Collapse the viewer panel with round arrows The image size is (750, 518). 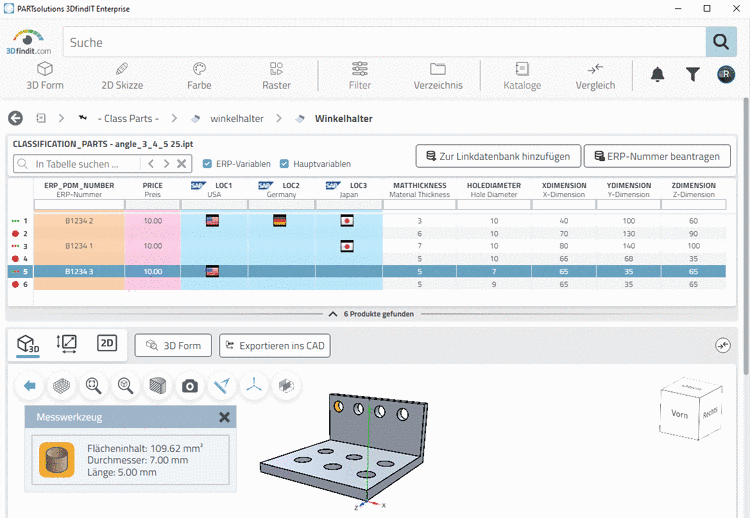(x=723, y=345)
